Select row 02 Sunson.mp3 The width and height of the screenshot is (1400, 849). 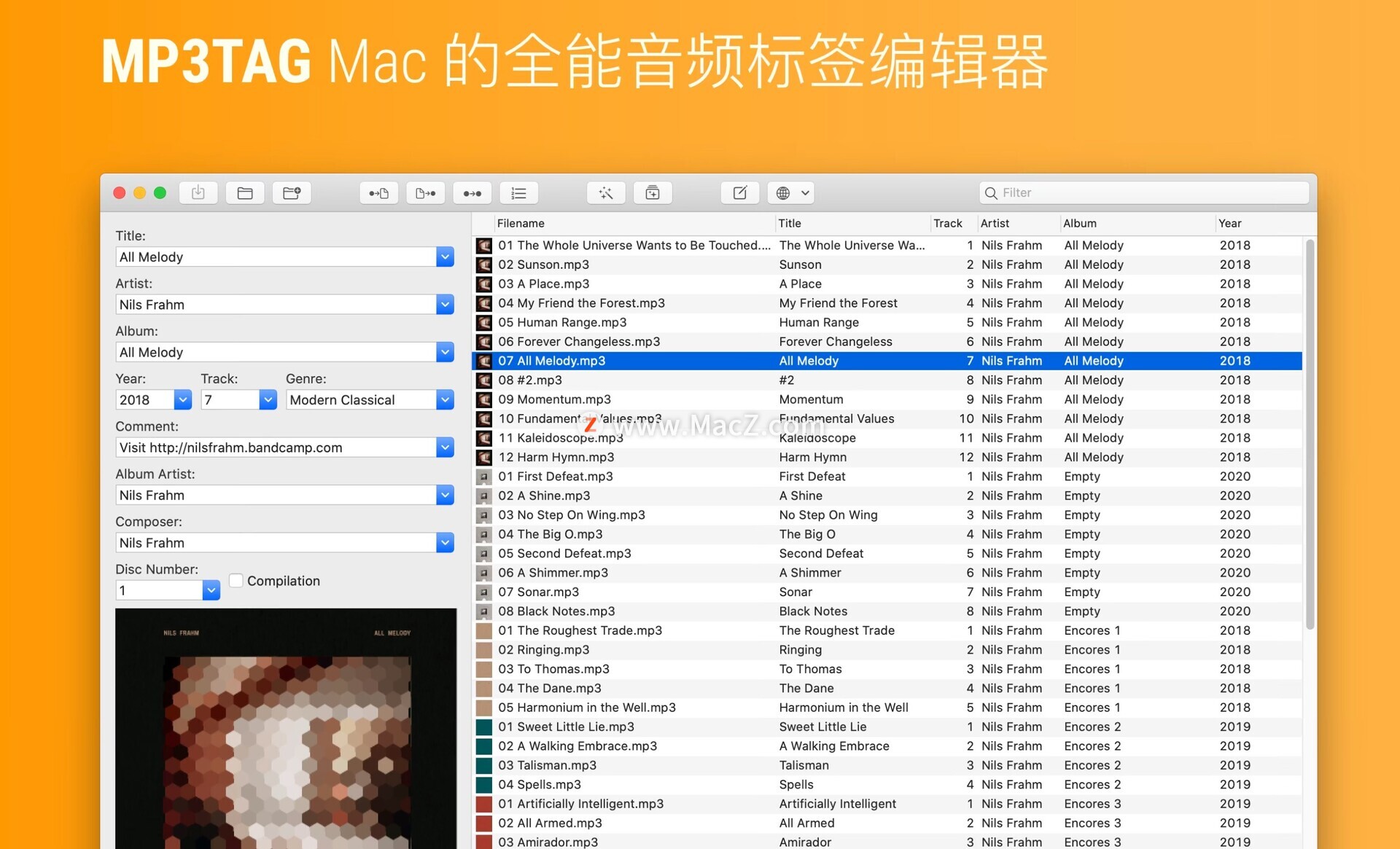pyautogui.click(x=887, y=265)
